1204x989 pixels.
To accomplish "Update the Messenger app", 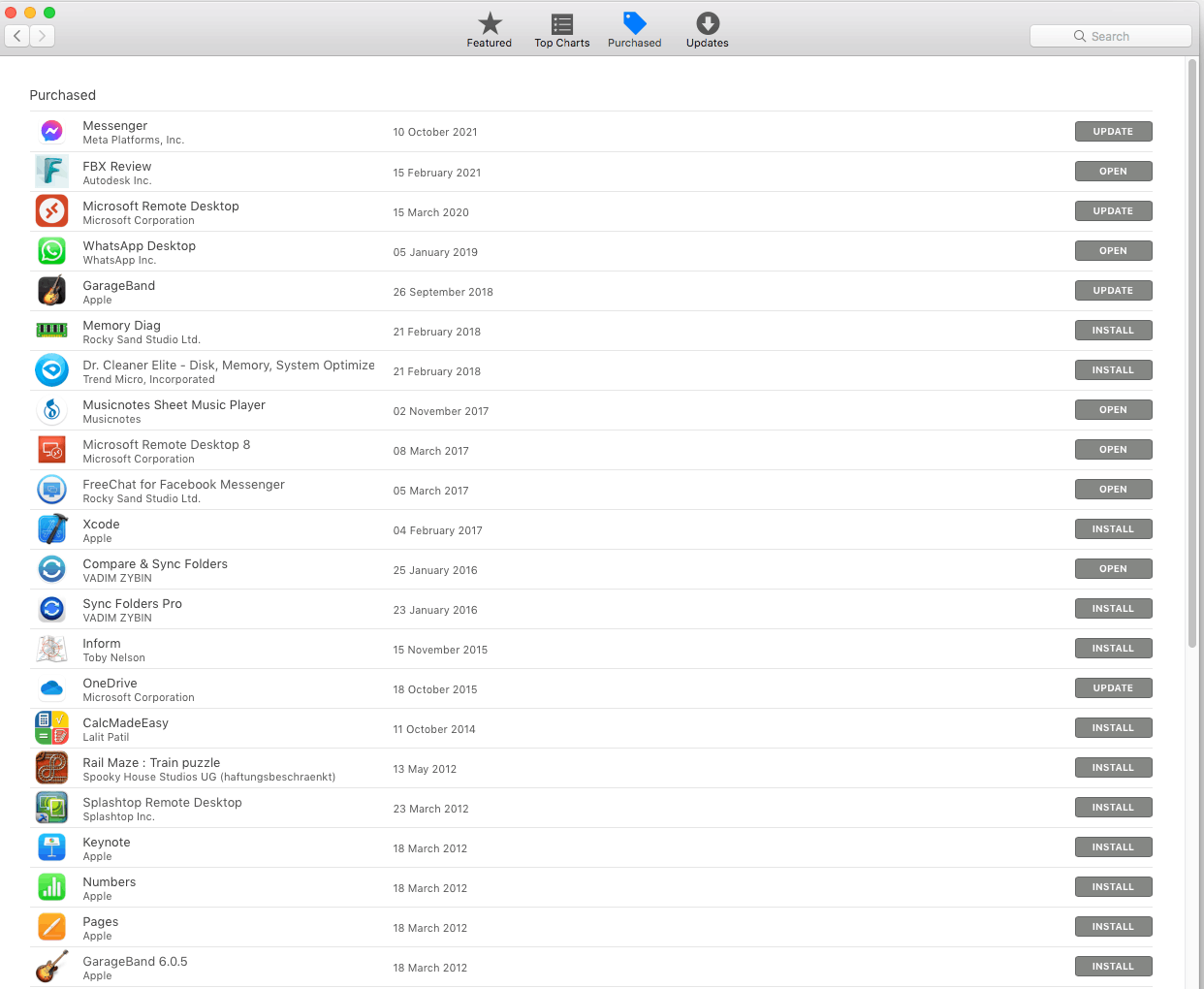I will click(1113, 131).
